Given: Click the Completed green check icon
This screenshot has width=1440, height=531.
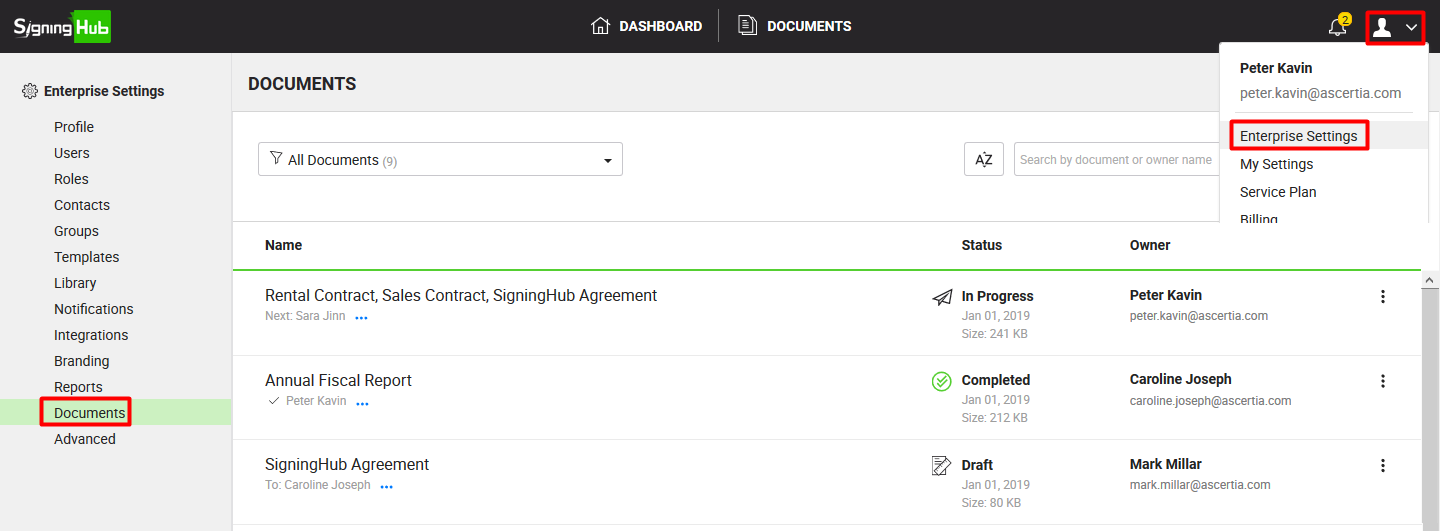Looking at the screenshot, I should 942,381.
